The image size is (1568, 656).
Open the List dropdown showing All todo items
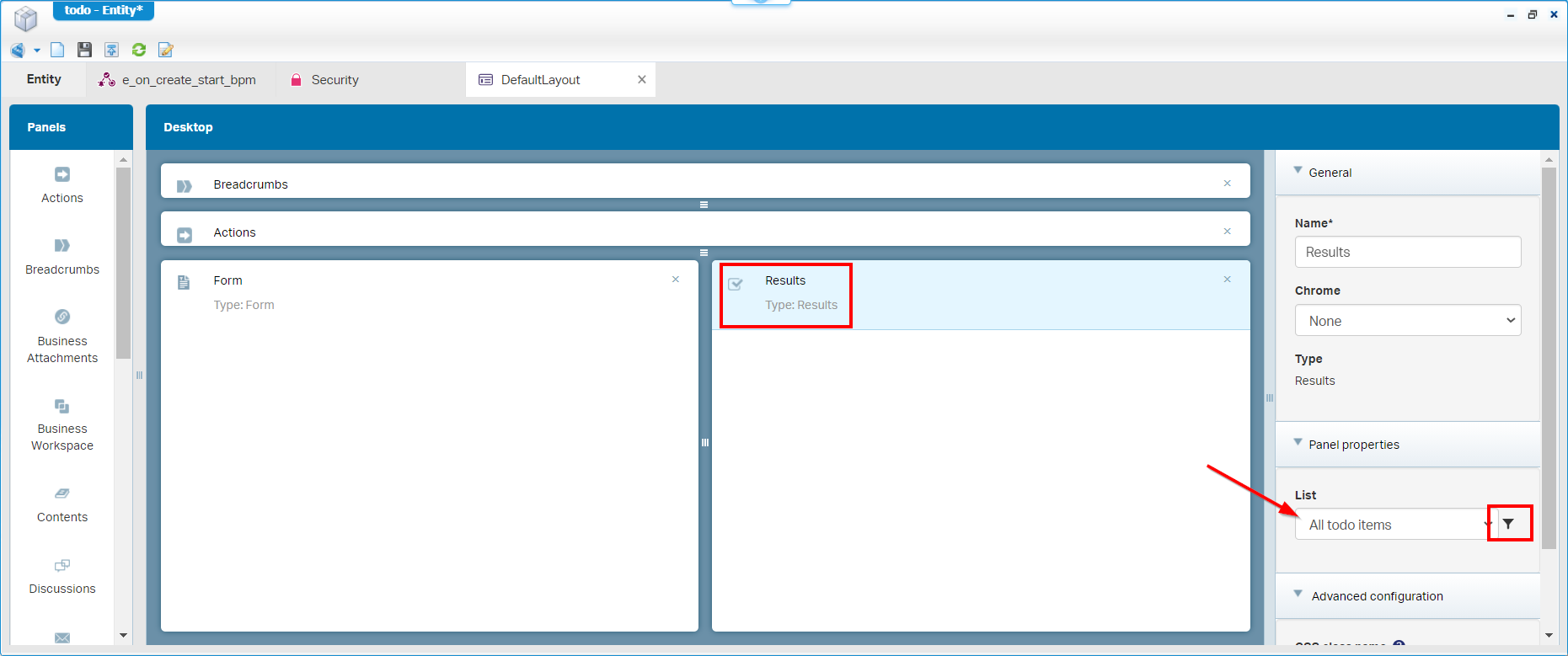pyautogui.click(x=1394, y=525)
